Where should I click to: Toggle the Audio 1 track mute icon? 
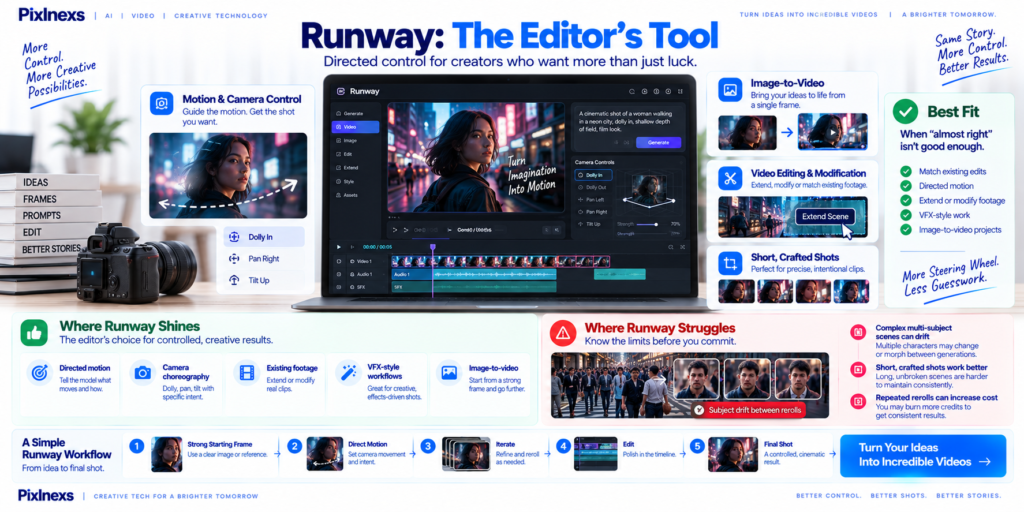point(338,274)
